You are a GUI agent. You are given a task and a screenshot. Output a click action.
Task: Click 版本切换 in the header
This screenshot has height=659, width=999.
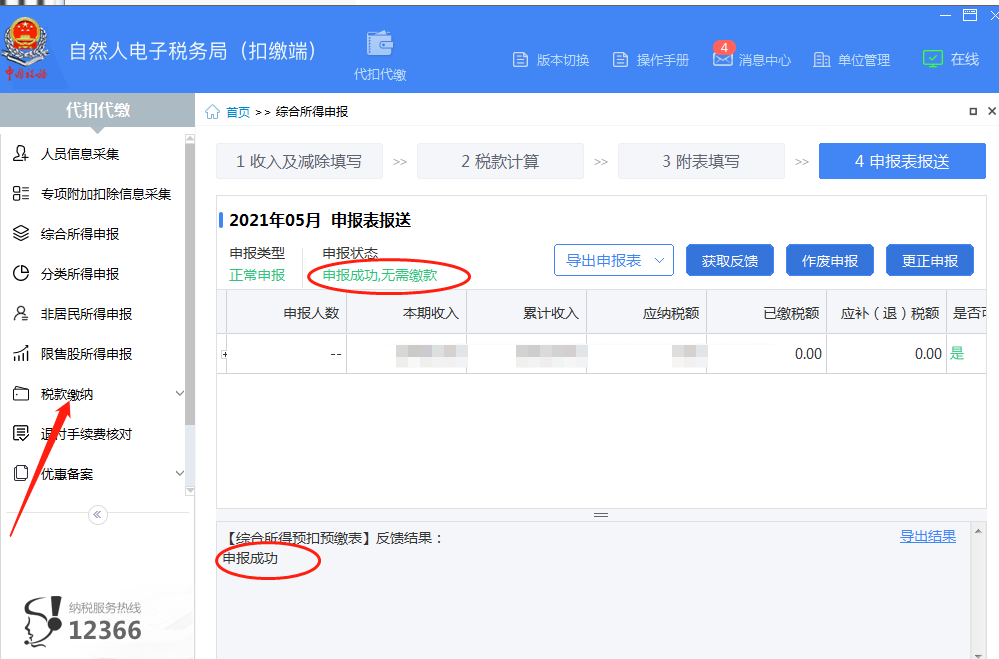tap(563, 60)
